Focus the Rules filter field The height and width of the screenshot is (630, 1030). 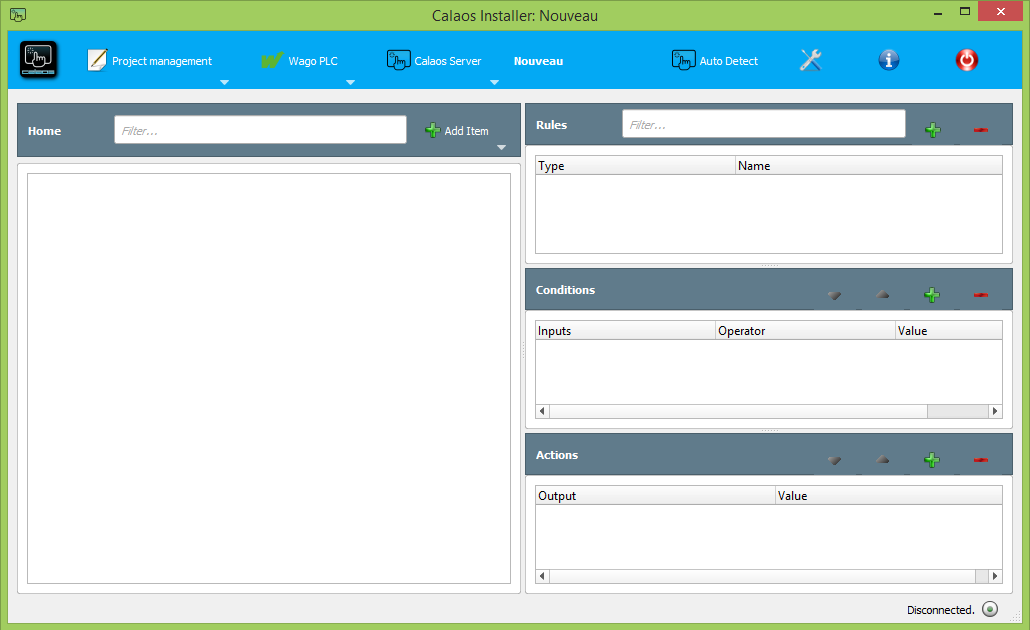763,124
